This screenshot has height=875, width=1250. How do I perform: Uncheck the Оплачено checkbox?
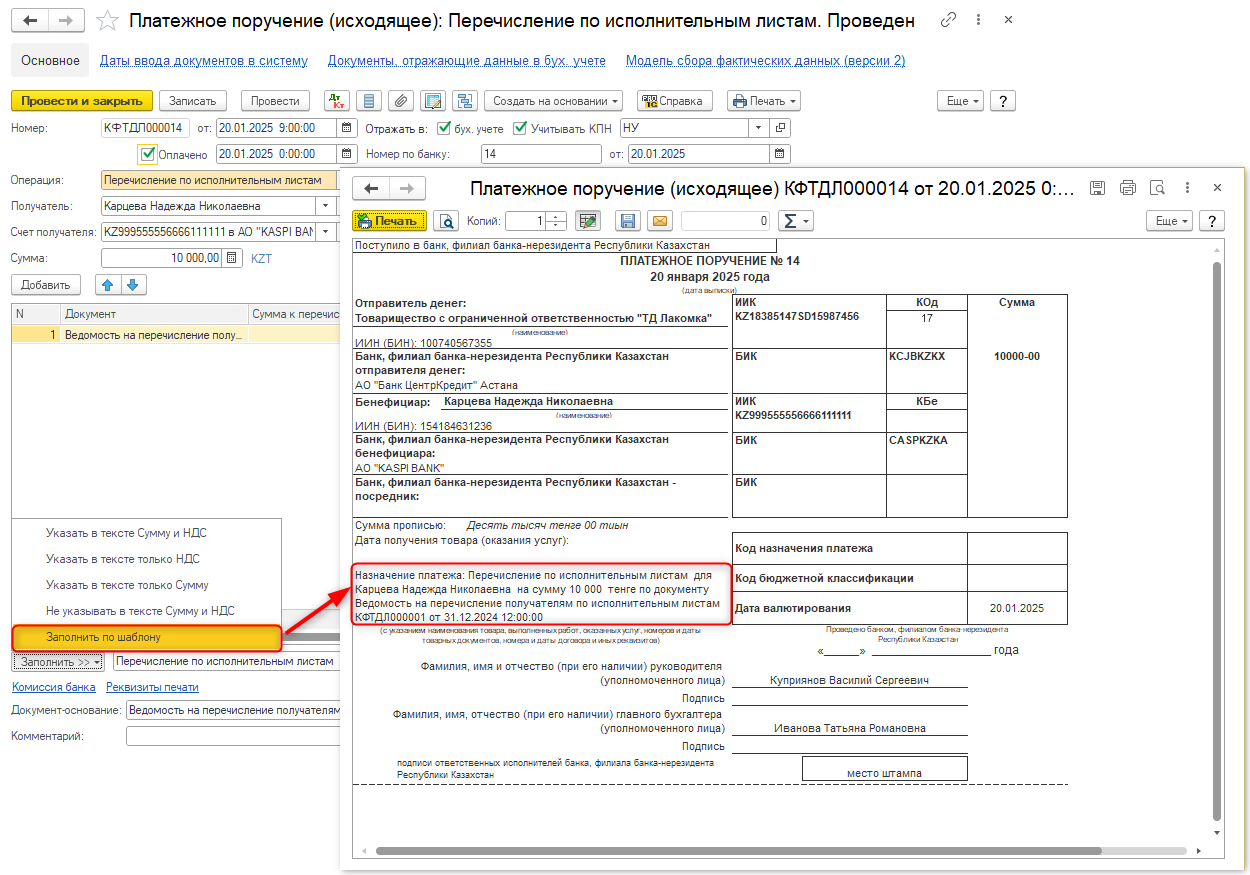(x=148, y=154)
